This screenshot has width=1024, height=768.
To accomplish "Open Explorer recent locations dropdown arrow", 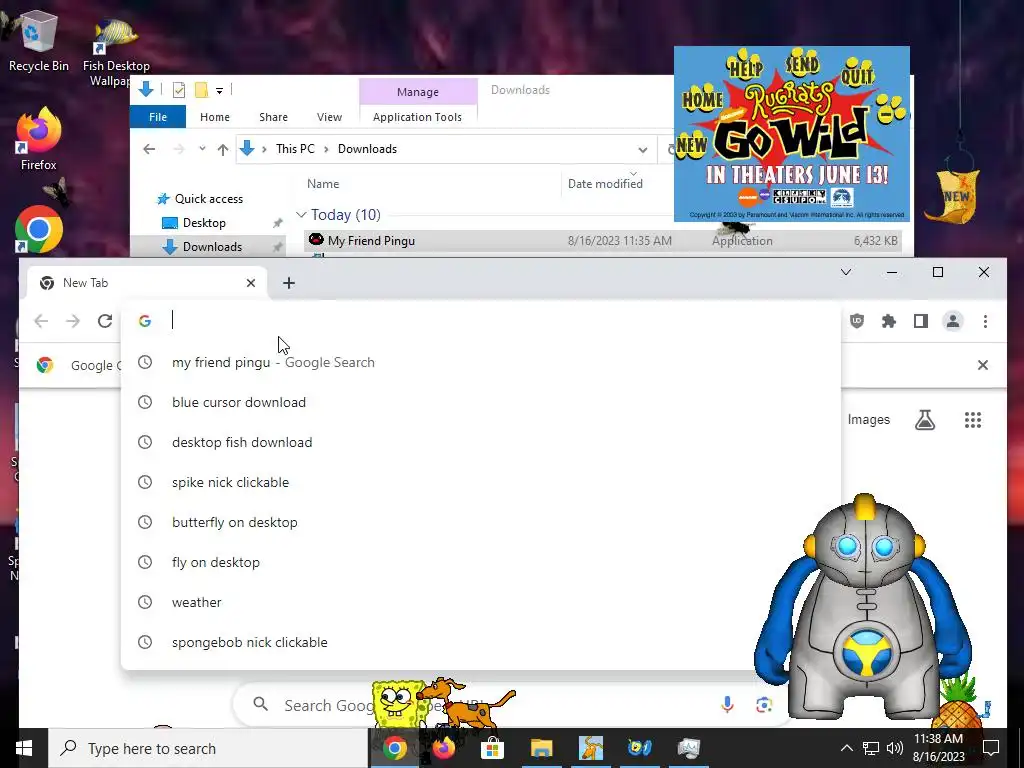I will 202,149.
